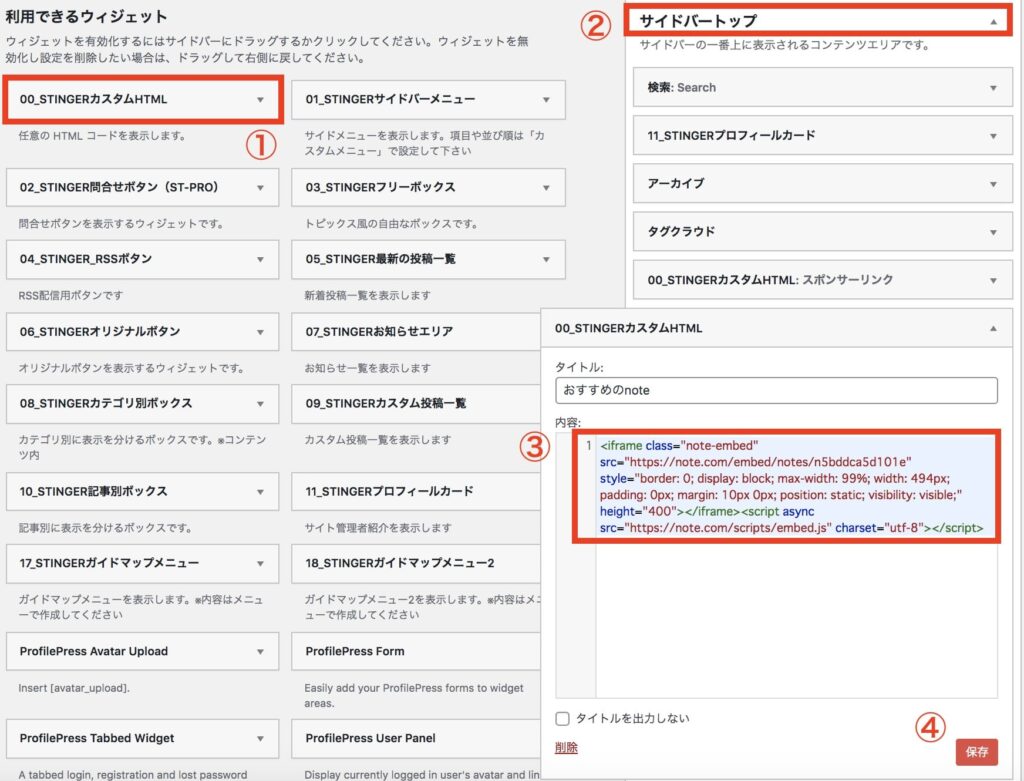The height and width of the screenshot is (781, 1024).
Task: Expand the sidebar 11_STINGERプロフィールカード widget
Action: [x=993, y=136]
